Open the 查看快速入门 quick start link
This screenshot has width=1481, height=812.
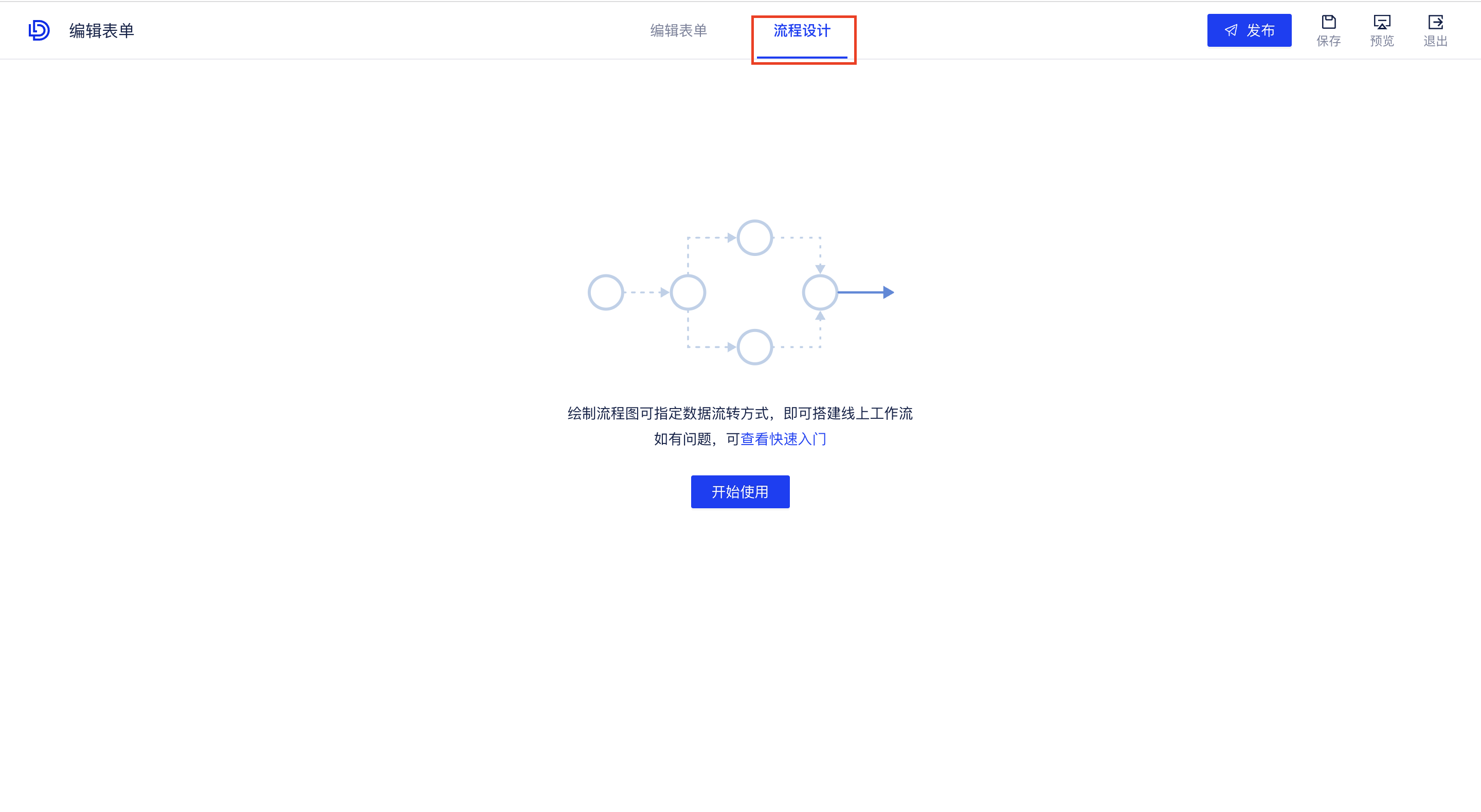[783, 438]
